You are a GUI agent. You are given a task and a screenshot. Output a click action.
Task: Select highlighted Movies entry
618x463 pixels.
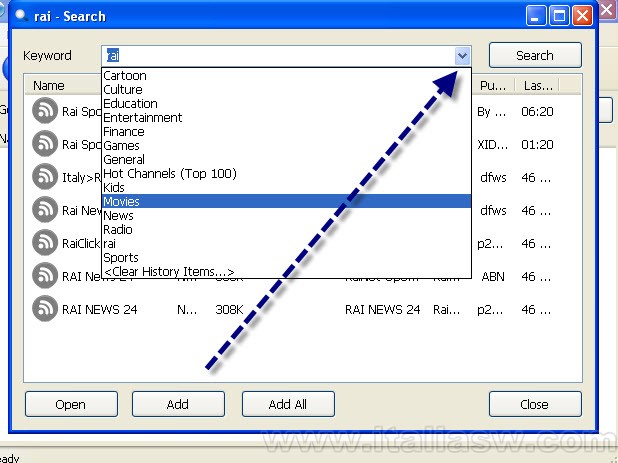click(x=286, y=201)
